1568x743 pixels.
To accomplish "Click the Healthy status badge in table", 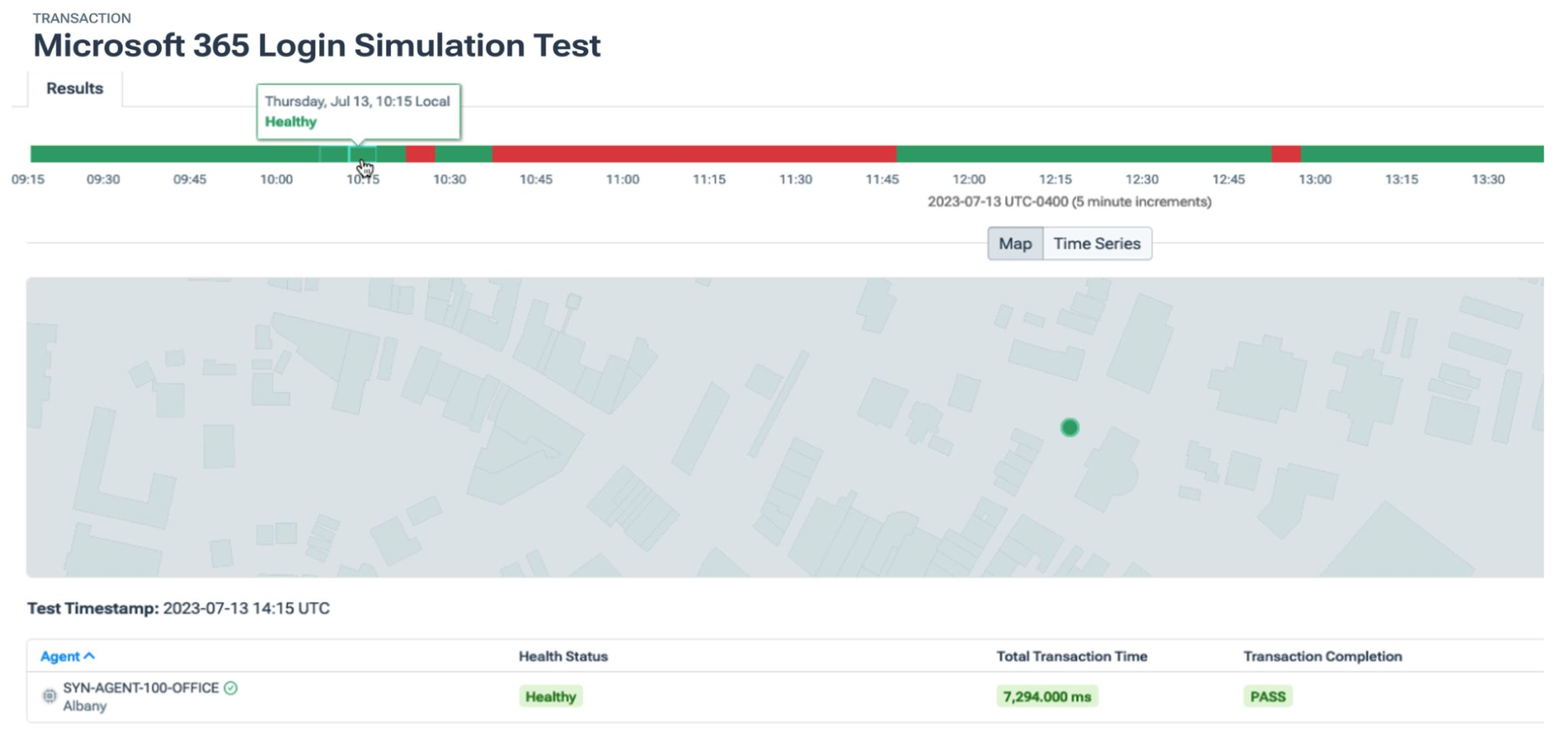I will (x=550, y=696).
